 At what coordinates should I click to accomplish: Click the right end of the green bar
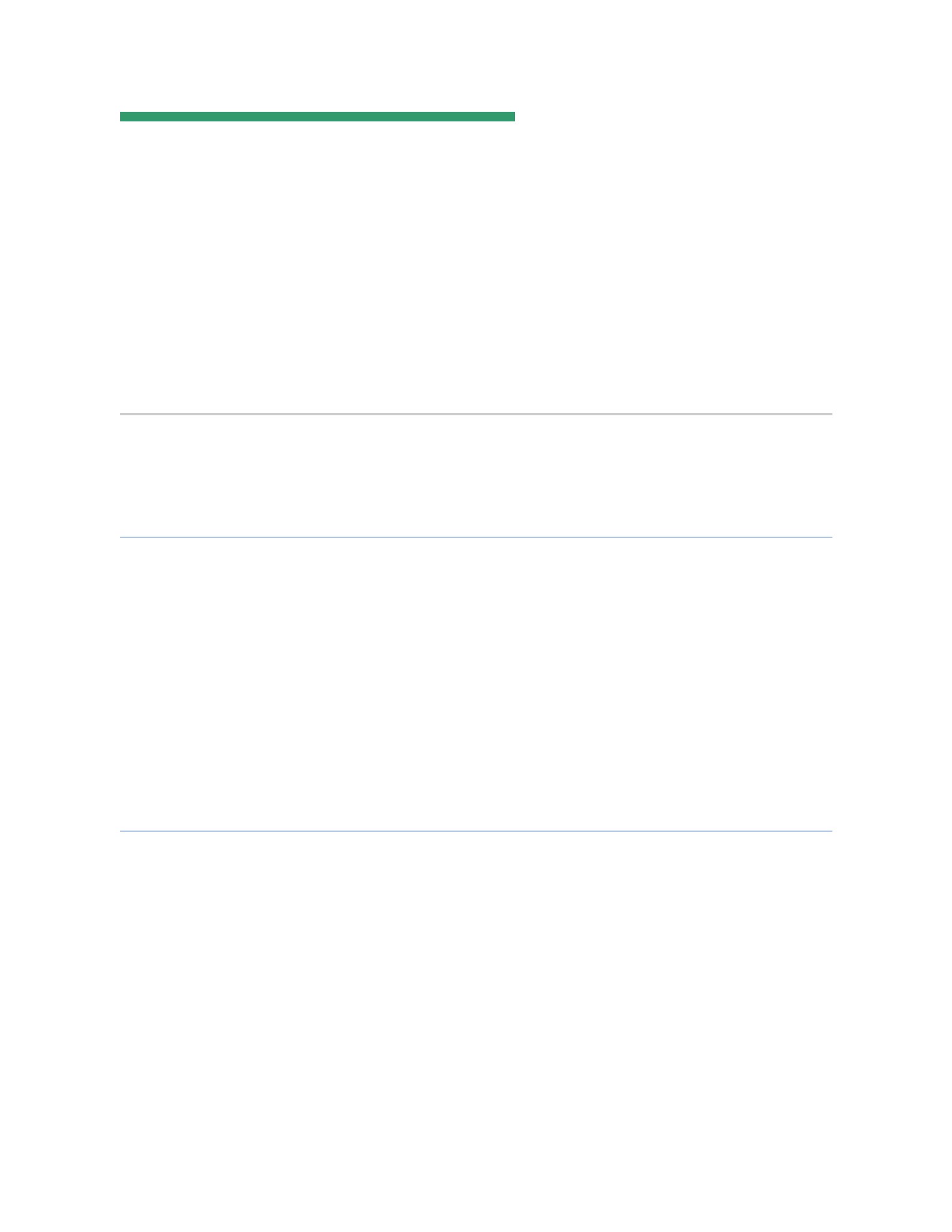(512, 117)
